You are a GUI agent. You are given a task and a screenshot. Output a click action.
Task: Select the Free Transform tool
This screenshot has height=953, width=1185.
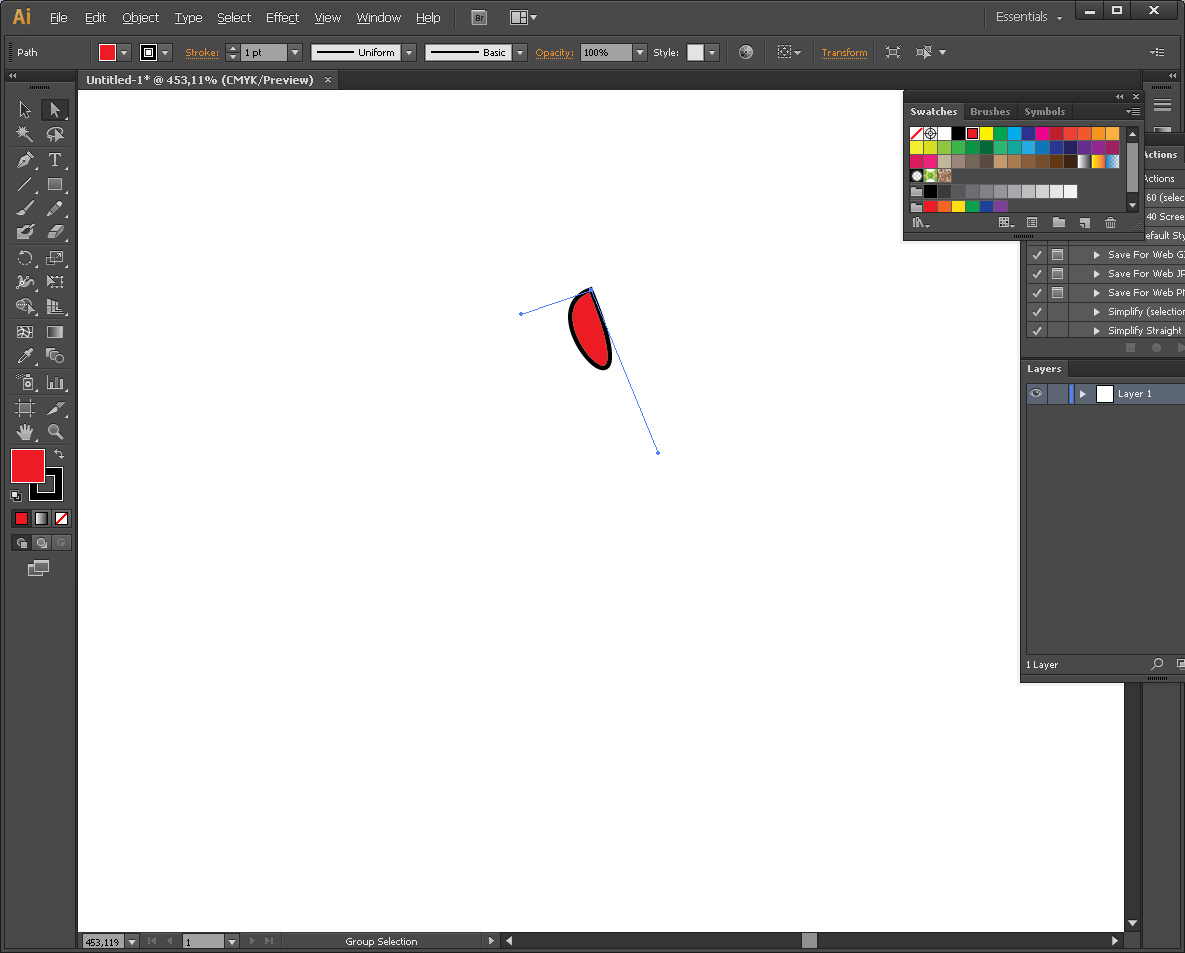(54, 282)
